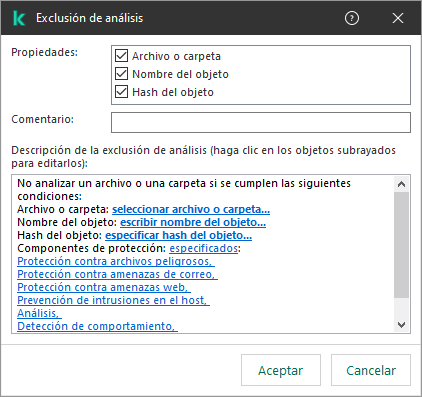Select Protección contra archivos peligrosos link

(116, 261)
